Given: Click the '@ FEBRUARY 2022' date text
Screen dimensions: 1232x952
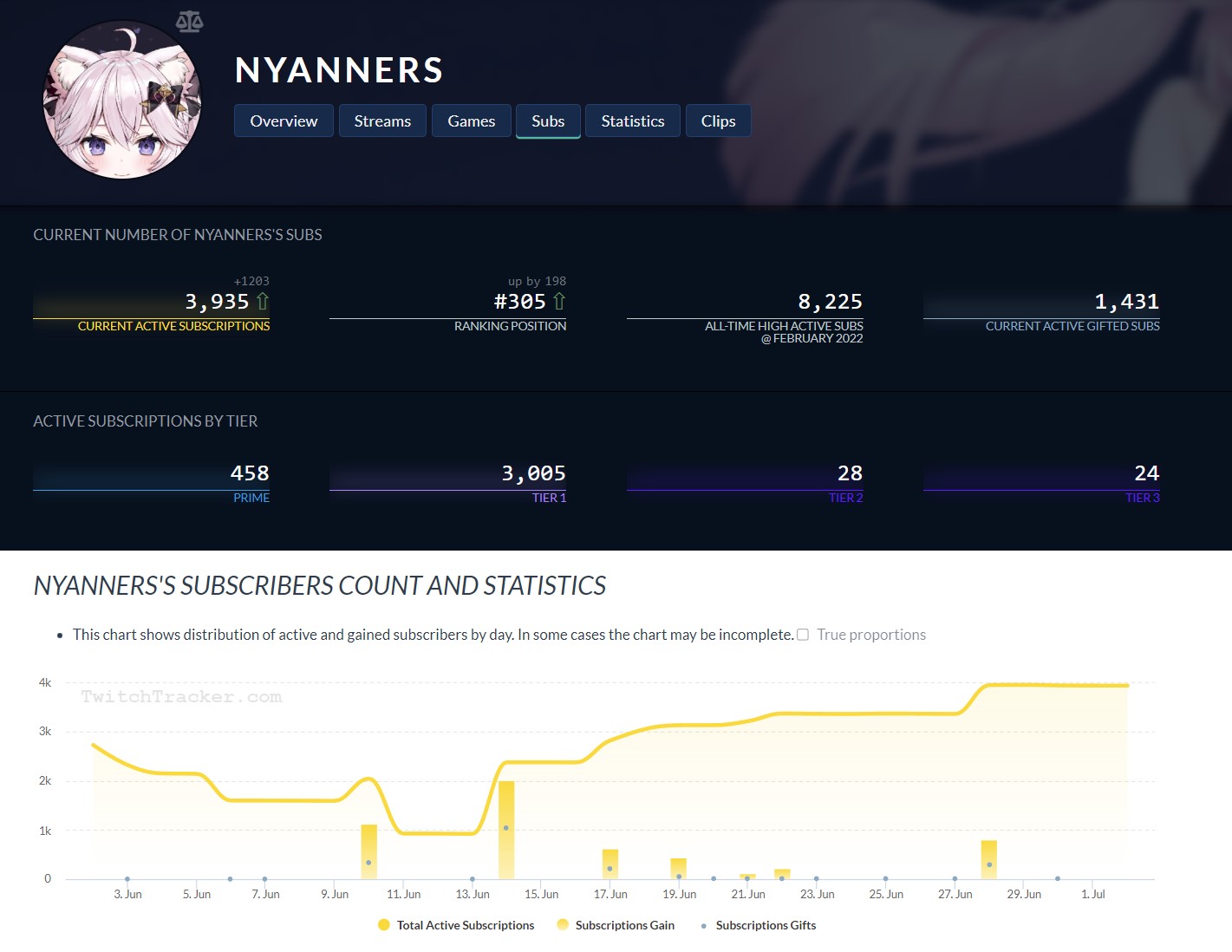Looking at the screenshot, I should pyautogui.click(x=812, y=339).
